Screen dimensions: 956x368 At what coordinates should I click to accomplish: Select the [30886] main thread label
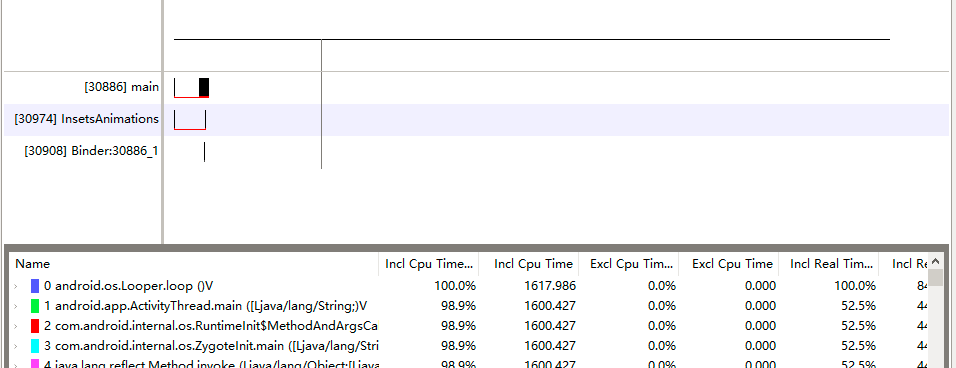[121, 87]
